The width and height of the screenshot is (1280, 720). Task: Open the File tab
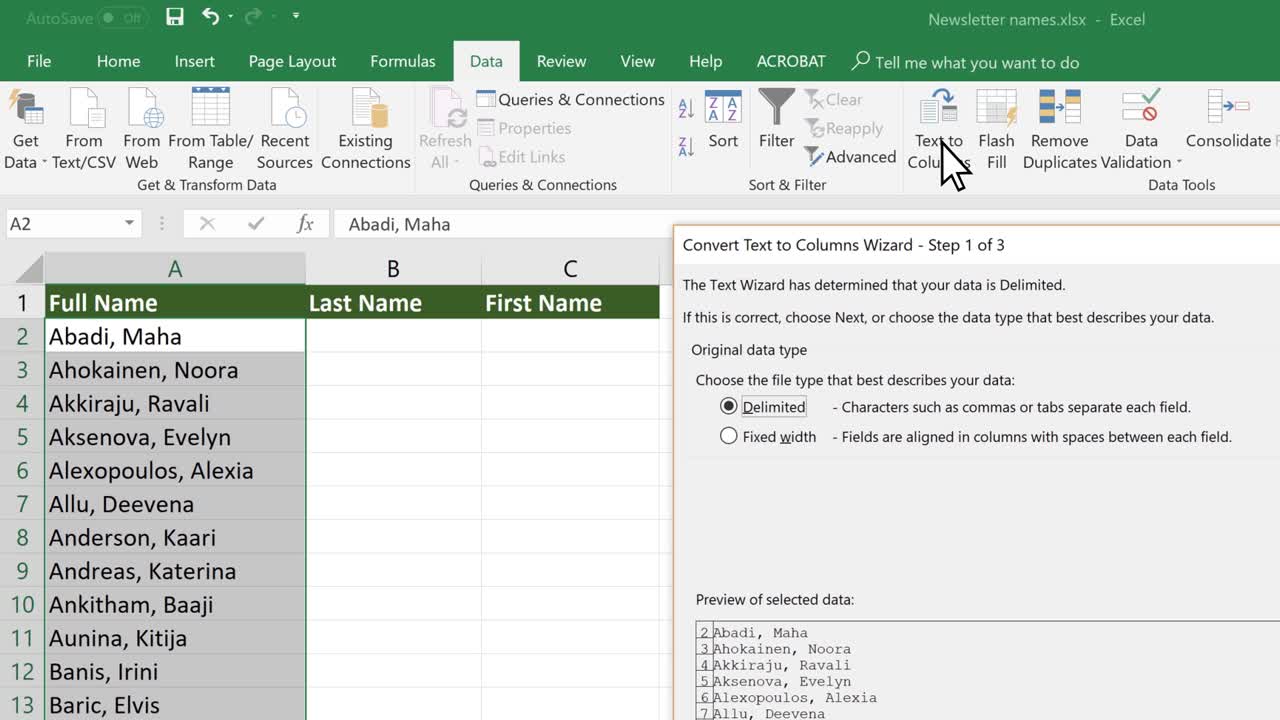(39, 61)
